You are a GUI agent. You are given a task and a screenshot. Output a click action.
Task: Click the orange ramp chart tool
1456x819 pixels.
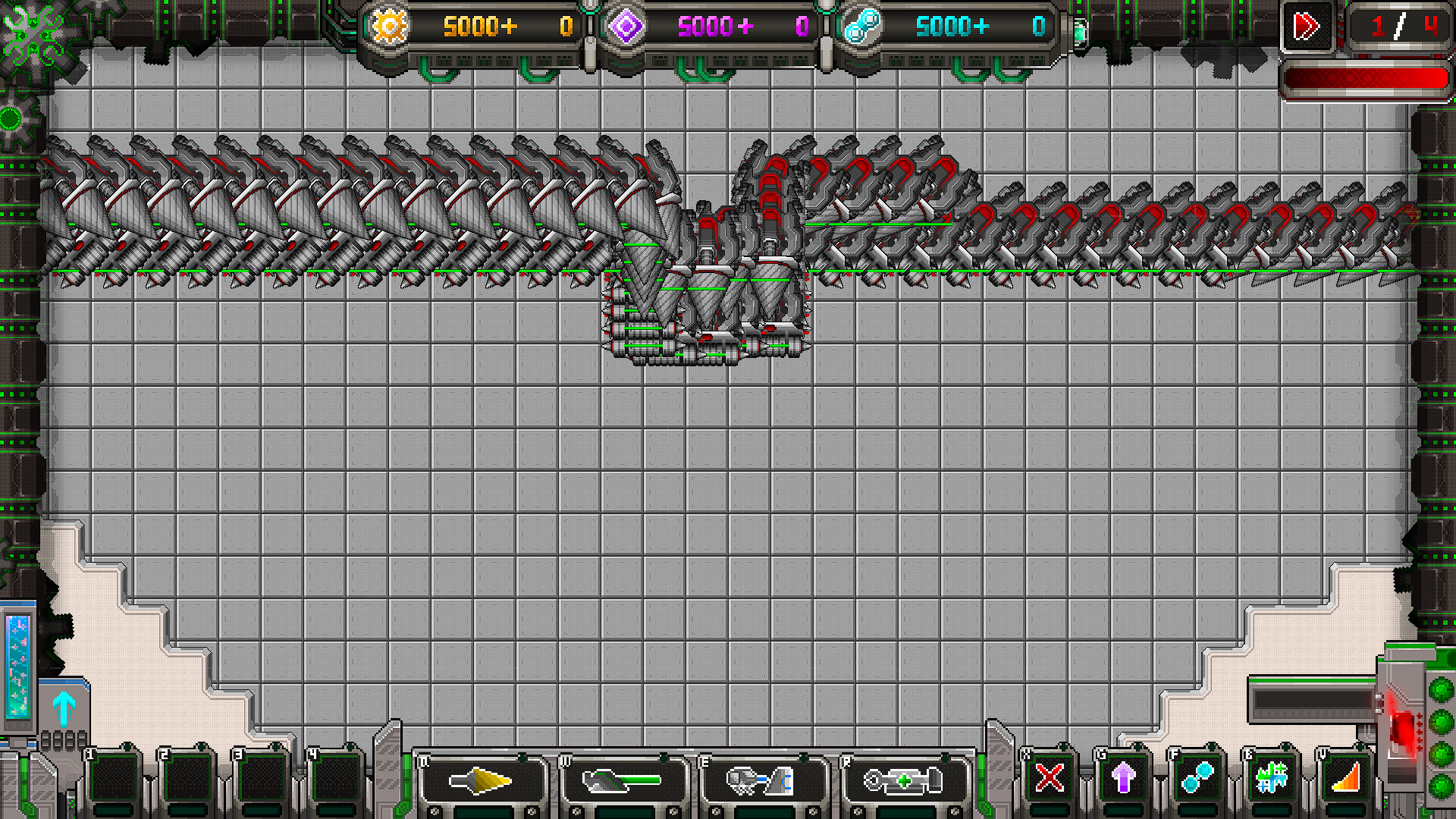click(x=1346, y=778)
